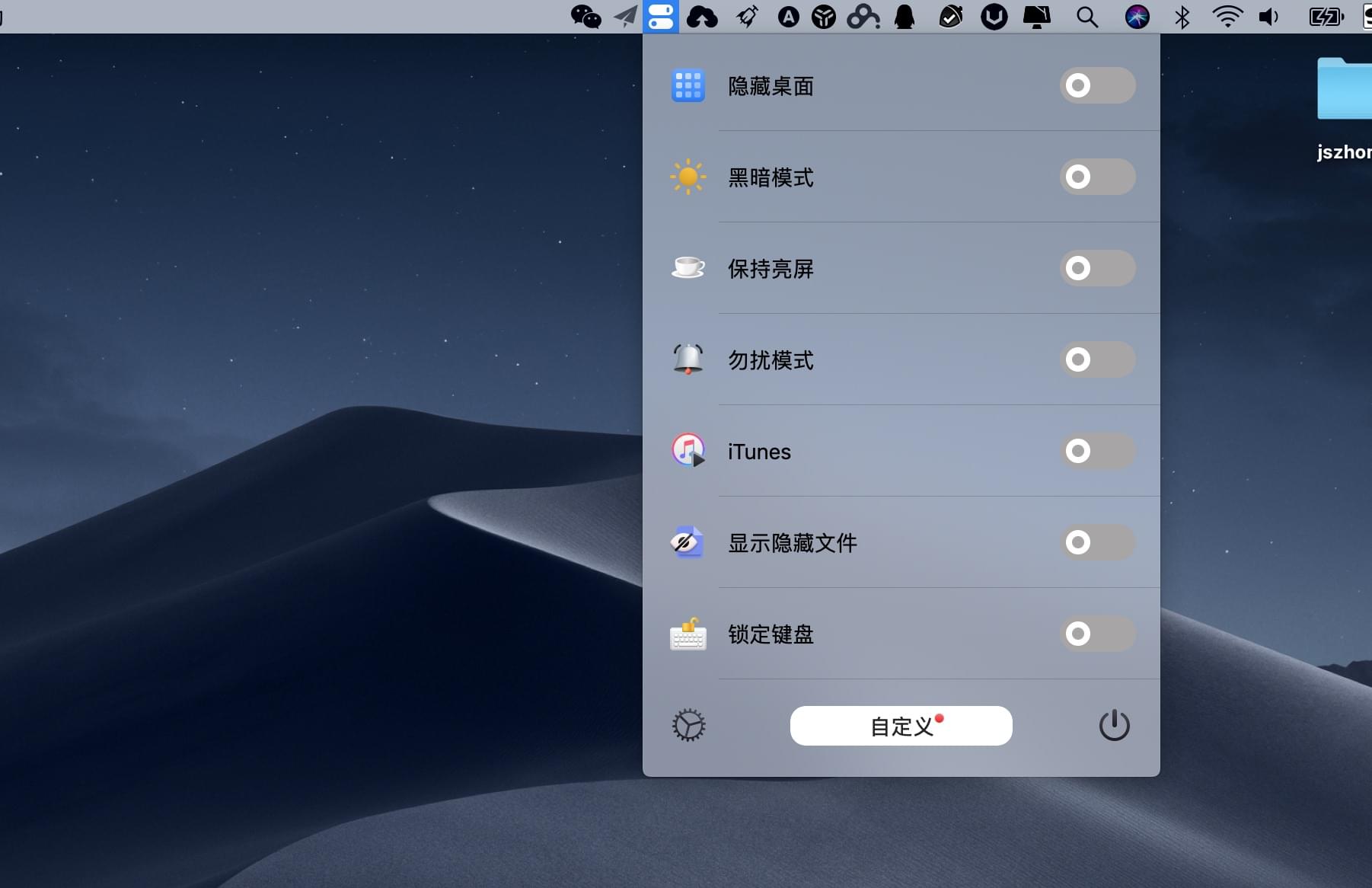Click the checkmark badge menu bar icon
Image resolution: width=1372 pixels, height=888 pixels.
[x=951, y=17]
